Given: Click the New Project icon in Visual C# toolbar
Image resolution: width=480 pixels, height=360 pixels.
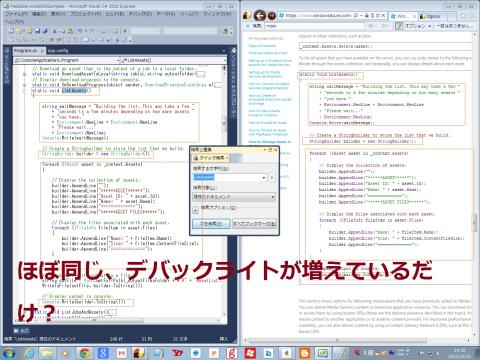Looking at the screenshot, I should click(x=11, y=31).
